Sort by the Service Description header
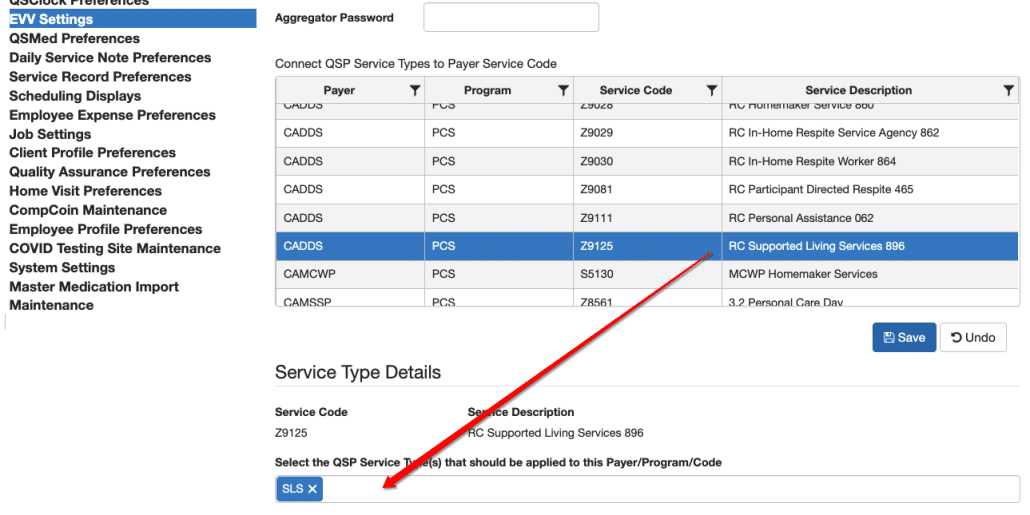The width and height of the screenshot is (1030, 515). (859, 91)
